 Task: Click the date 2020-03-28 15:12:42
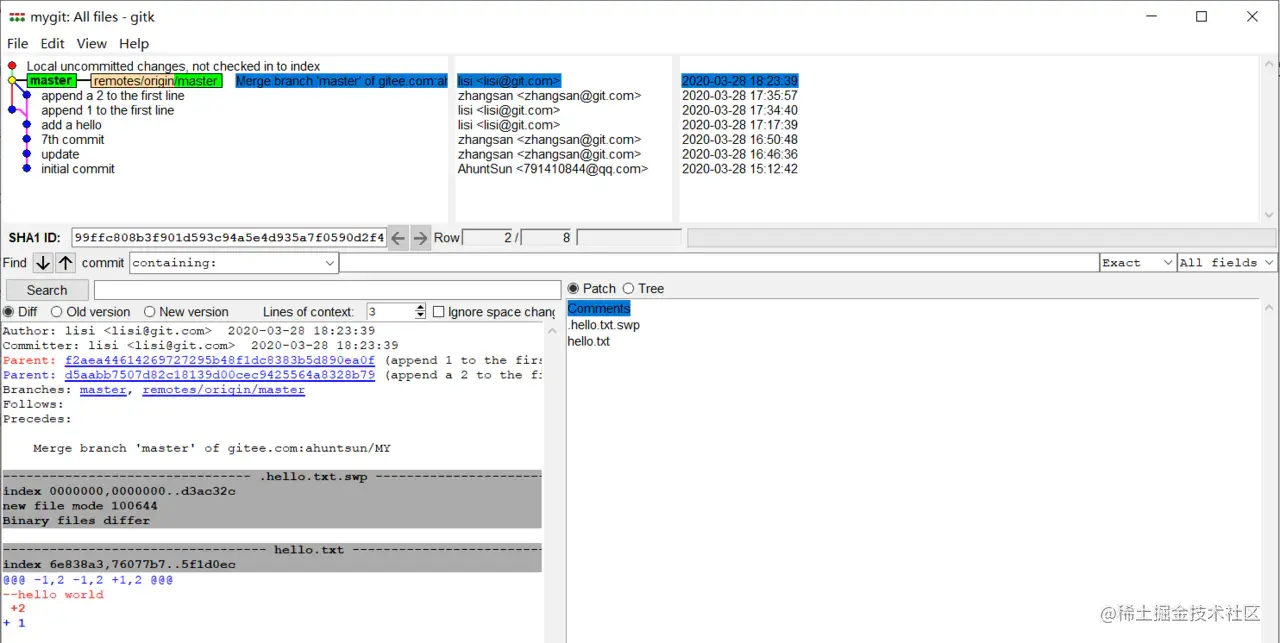tap(740, 169)
